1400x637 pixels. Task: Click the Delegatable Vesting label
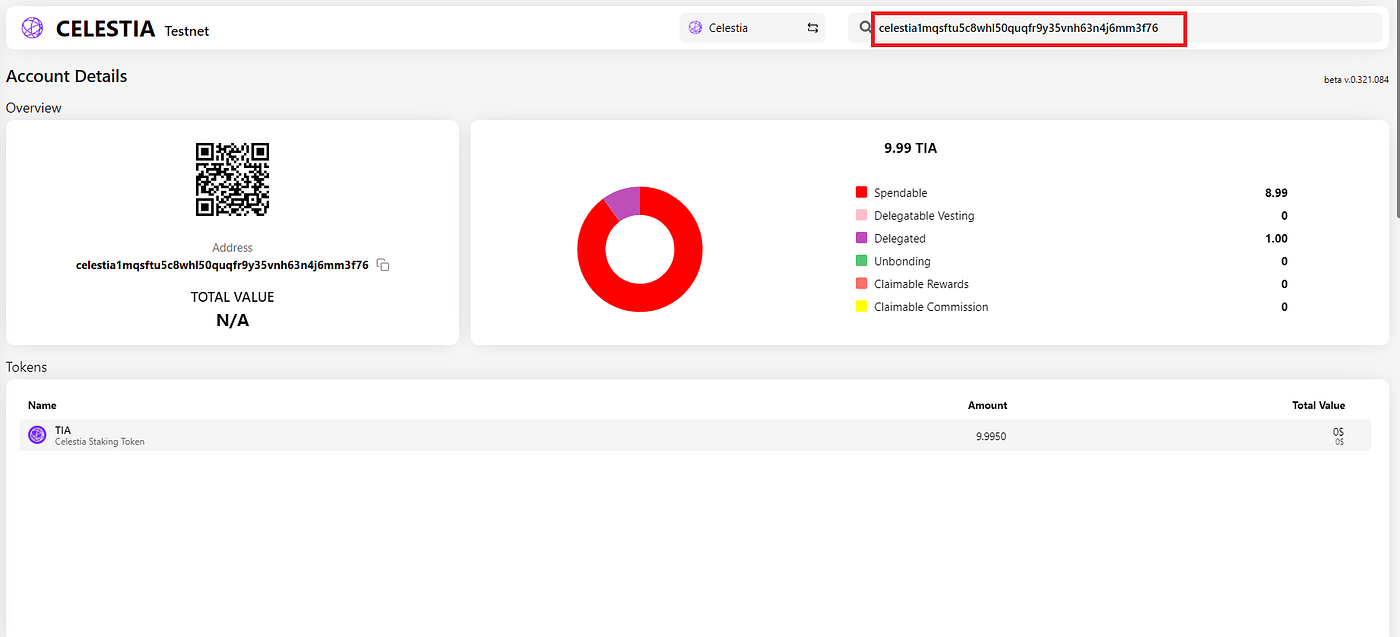click(924, 215)
